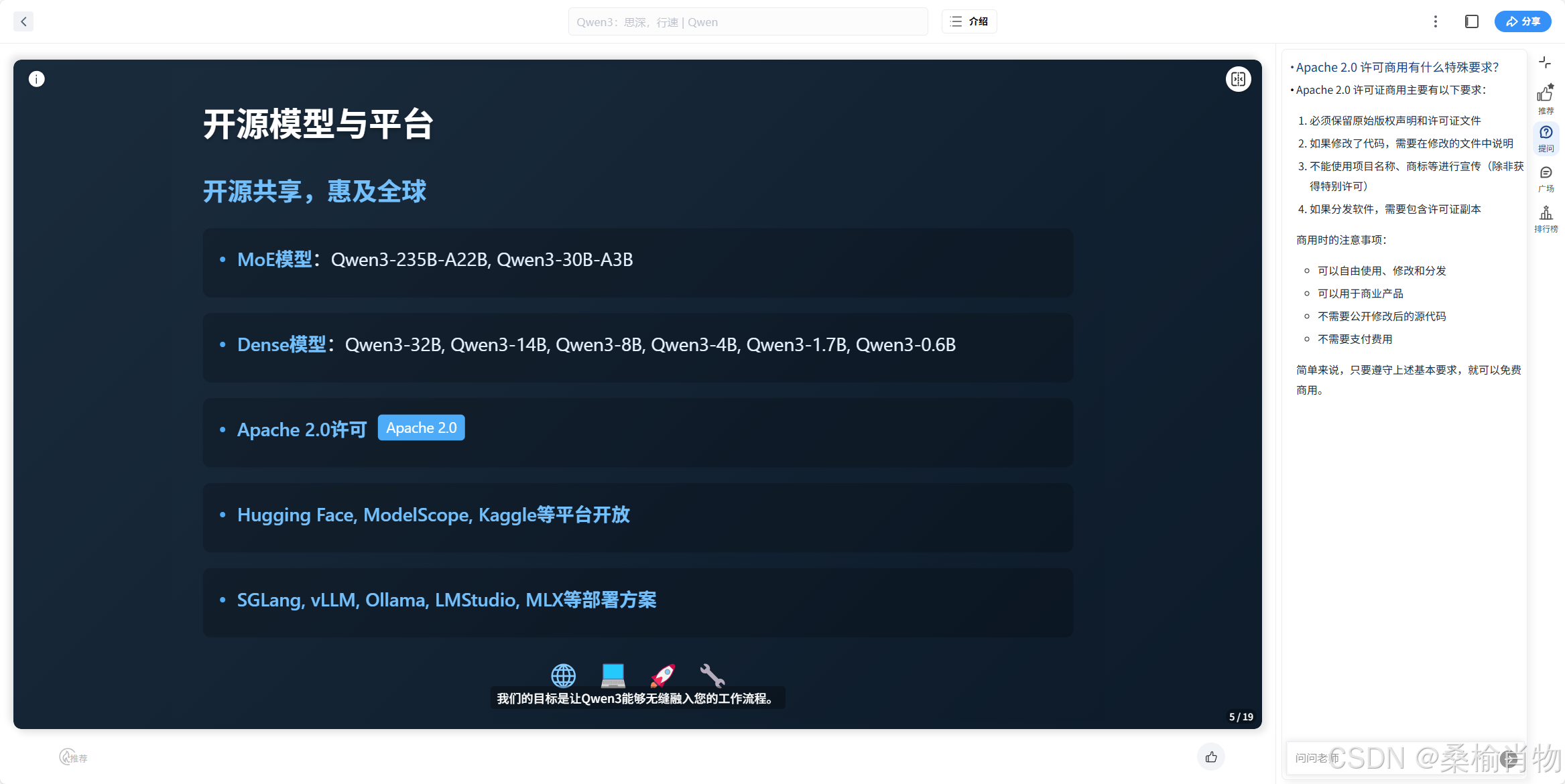This screenshot has height=784, width=1565.
Task: Select the 提问 question sidebar tab
Action: 1546,138
